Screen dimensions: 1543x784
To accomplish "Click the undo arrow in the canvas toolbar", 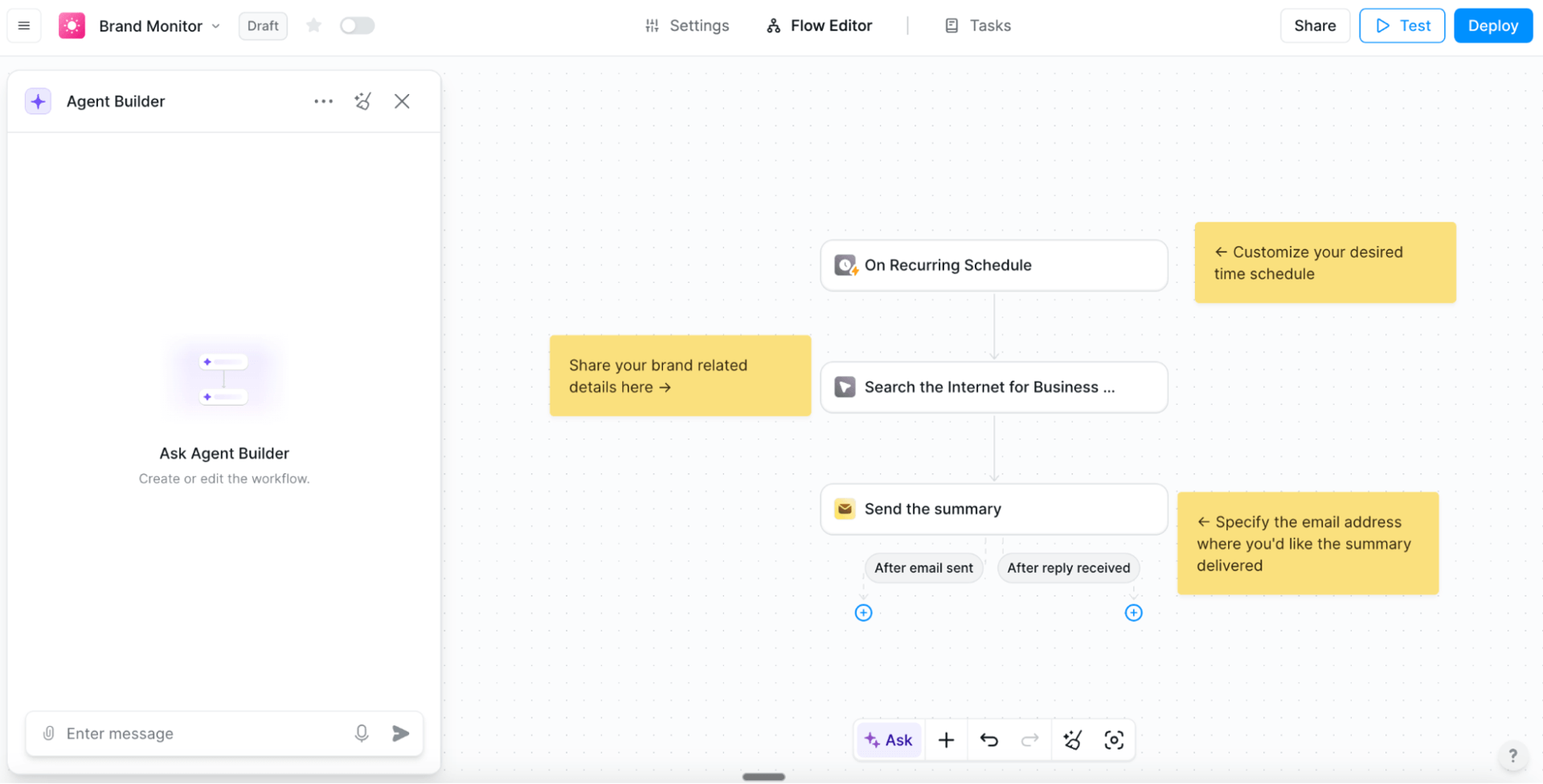I will click(989, 739).
